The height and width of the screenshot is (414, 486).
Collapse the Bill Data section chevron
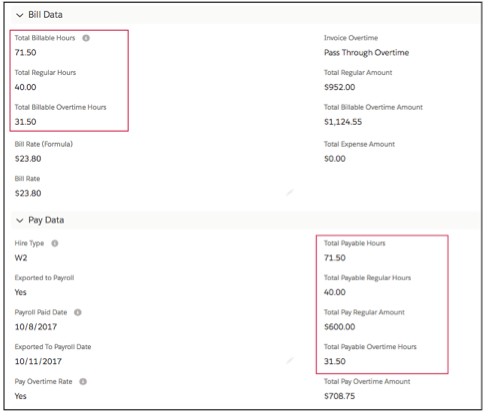click(x=20, y=15)
